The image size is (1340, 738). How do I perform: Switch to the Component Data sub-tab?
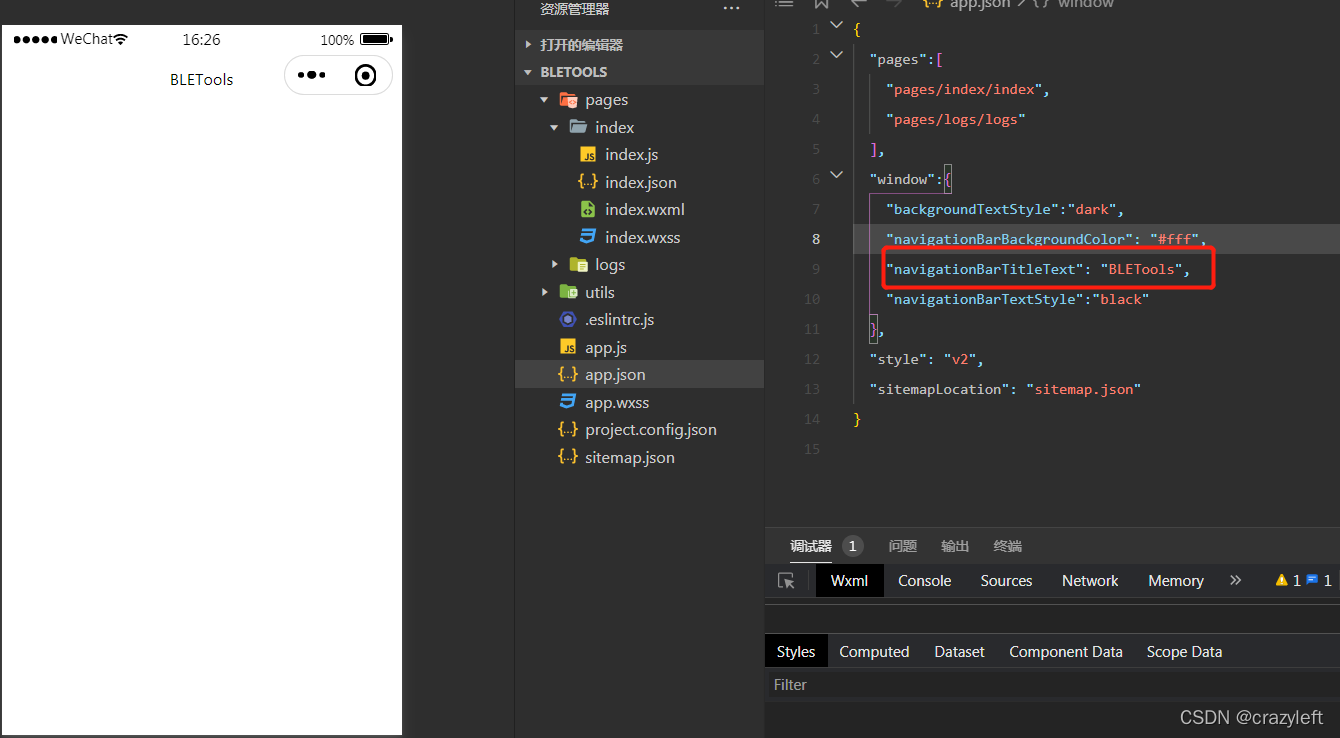click(x=1065, y=652)
